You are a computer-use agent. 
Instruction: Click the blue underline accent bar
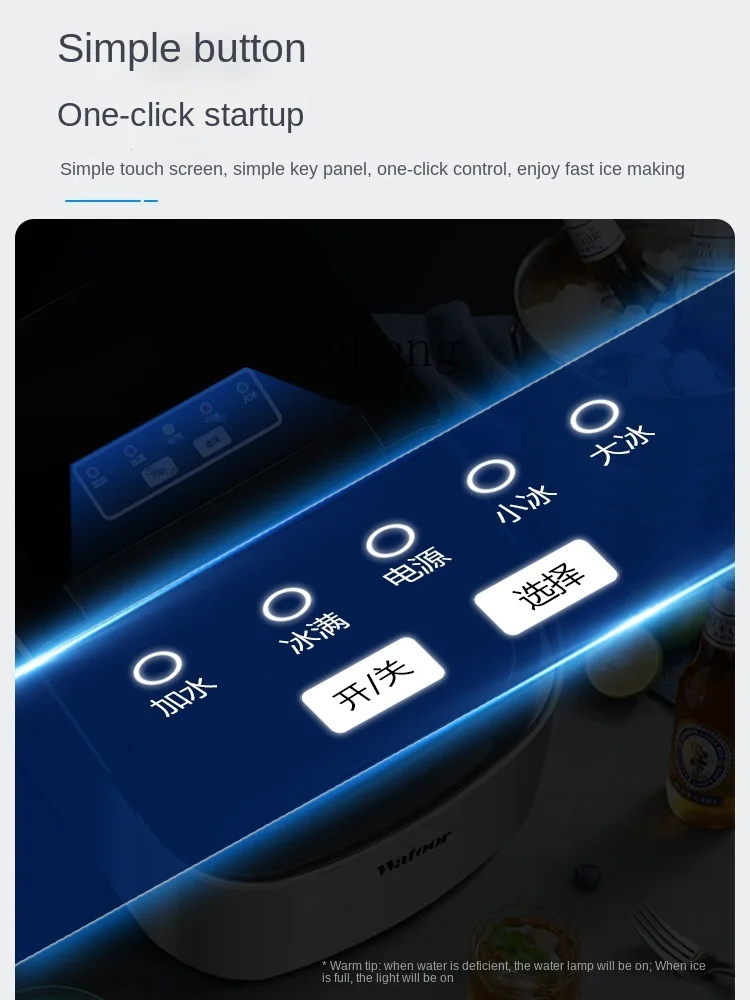112,200
